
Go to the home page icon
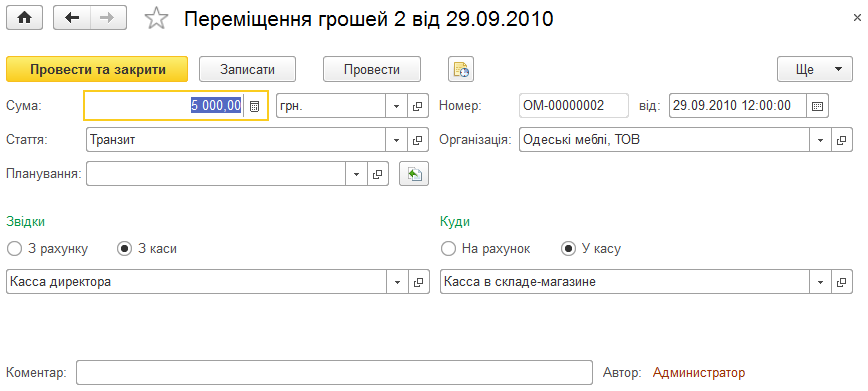[24, 18]
